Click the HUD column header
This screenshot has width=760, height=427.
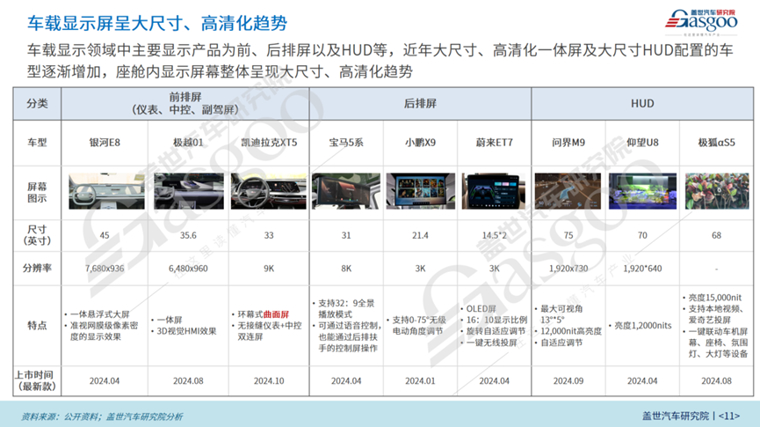642,103
